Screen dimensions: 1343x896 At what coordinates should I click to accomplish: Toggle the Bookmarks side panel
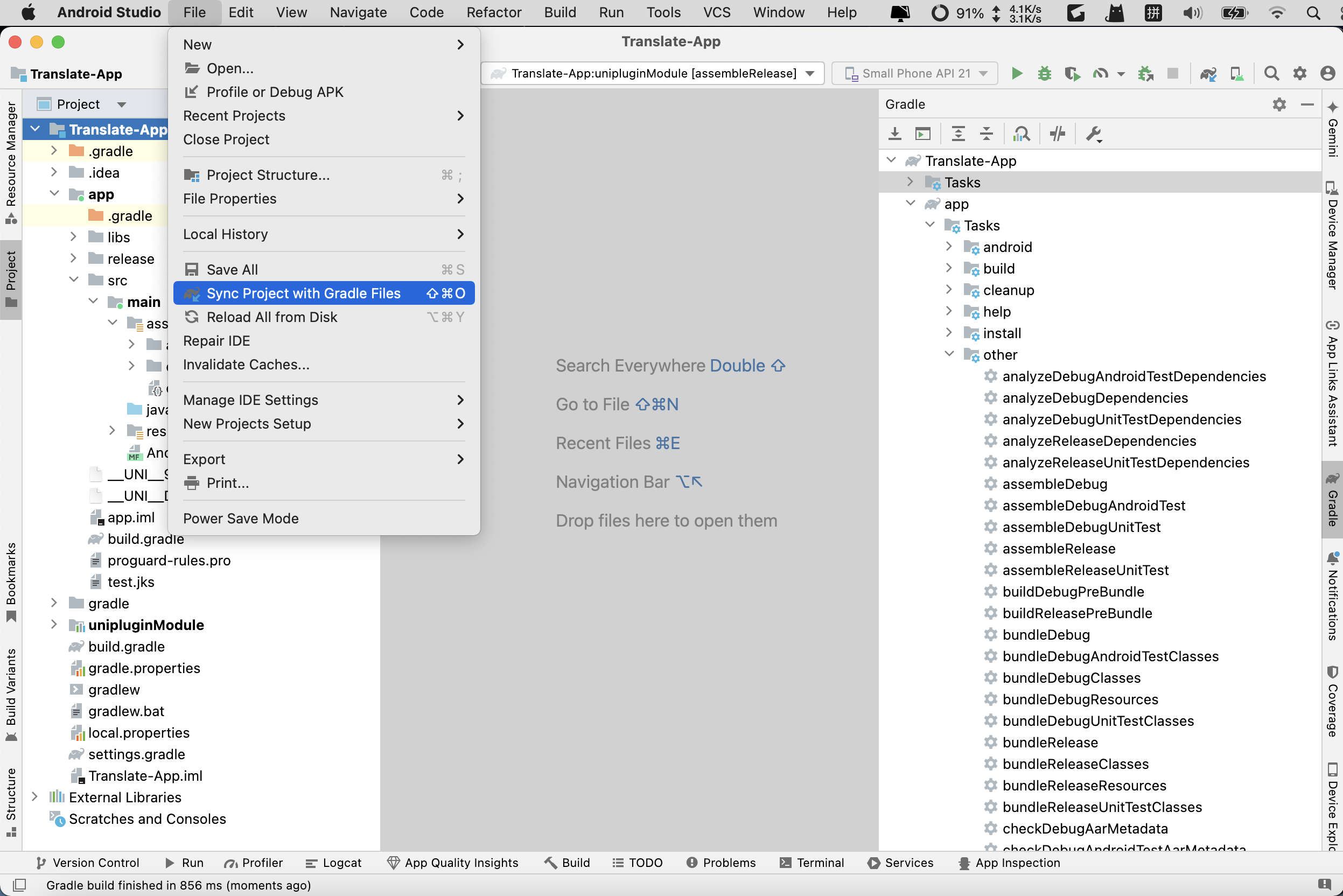coord(11,582)
